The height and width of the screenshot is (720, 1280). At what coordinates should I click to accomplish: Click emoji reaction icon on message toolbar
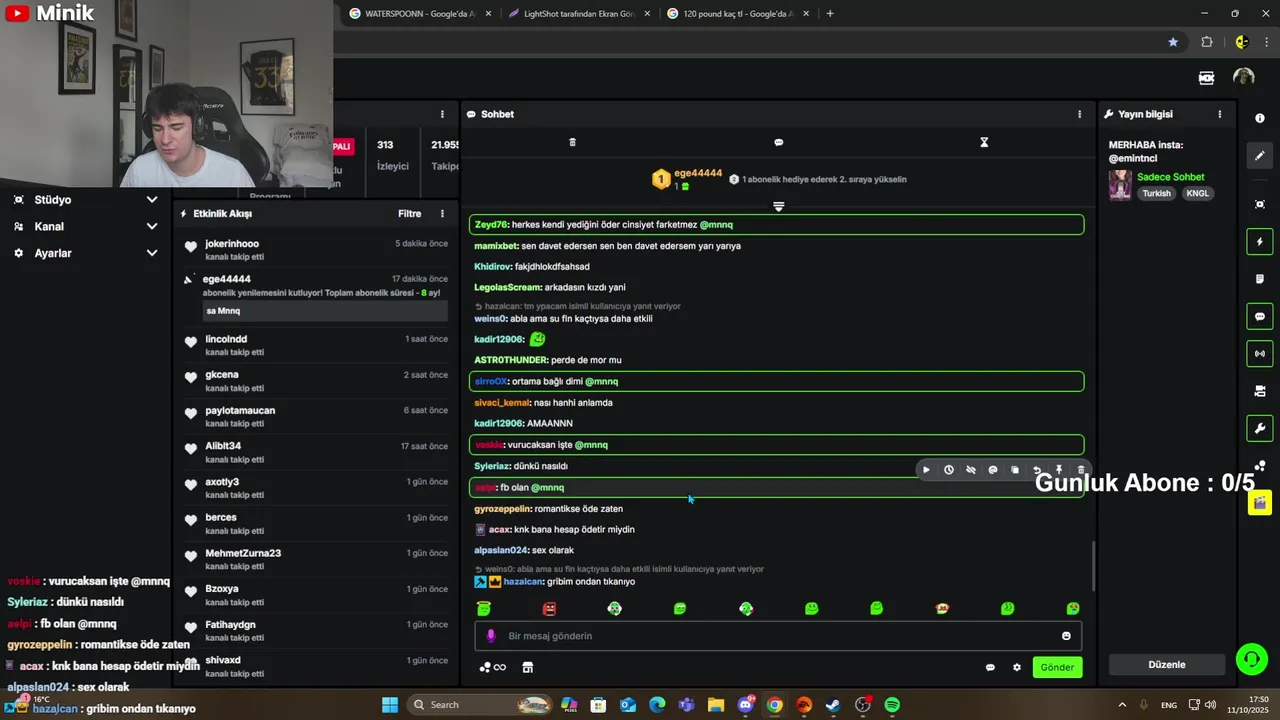point(993,470)
